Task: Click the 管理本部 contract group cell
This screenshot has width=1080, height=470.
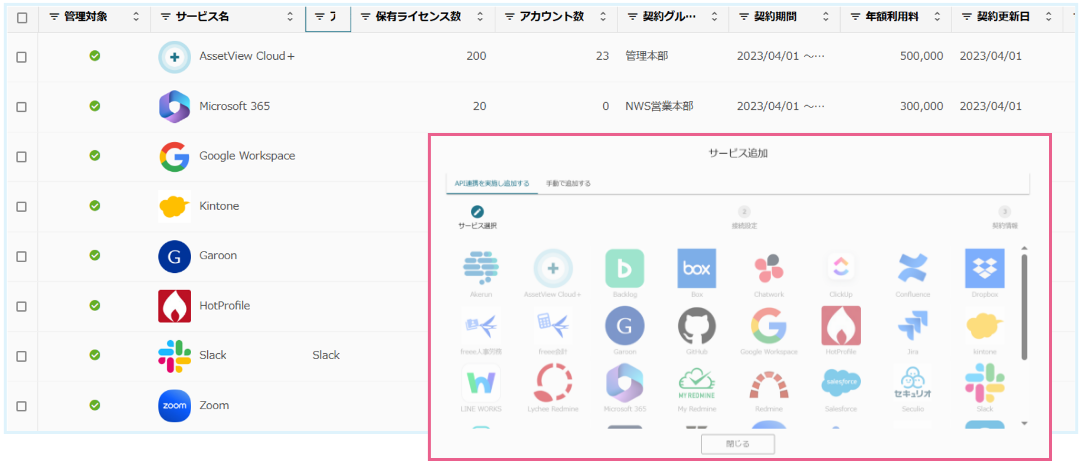Action: pyautogui.click(x=646, y=57)
